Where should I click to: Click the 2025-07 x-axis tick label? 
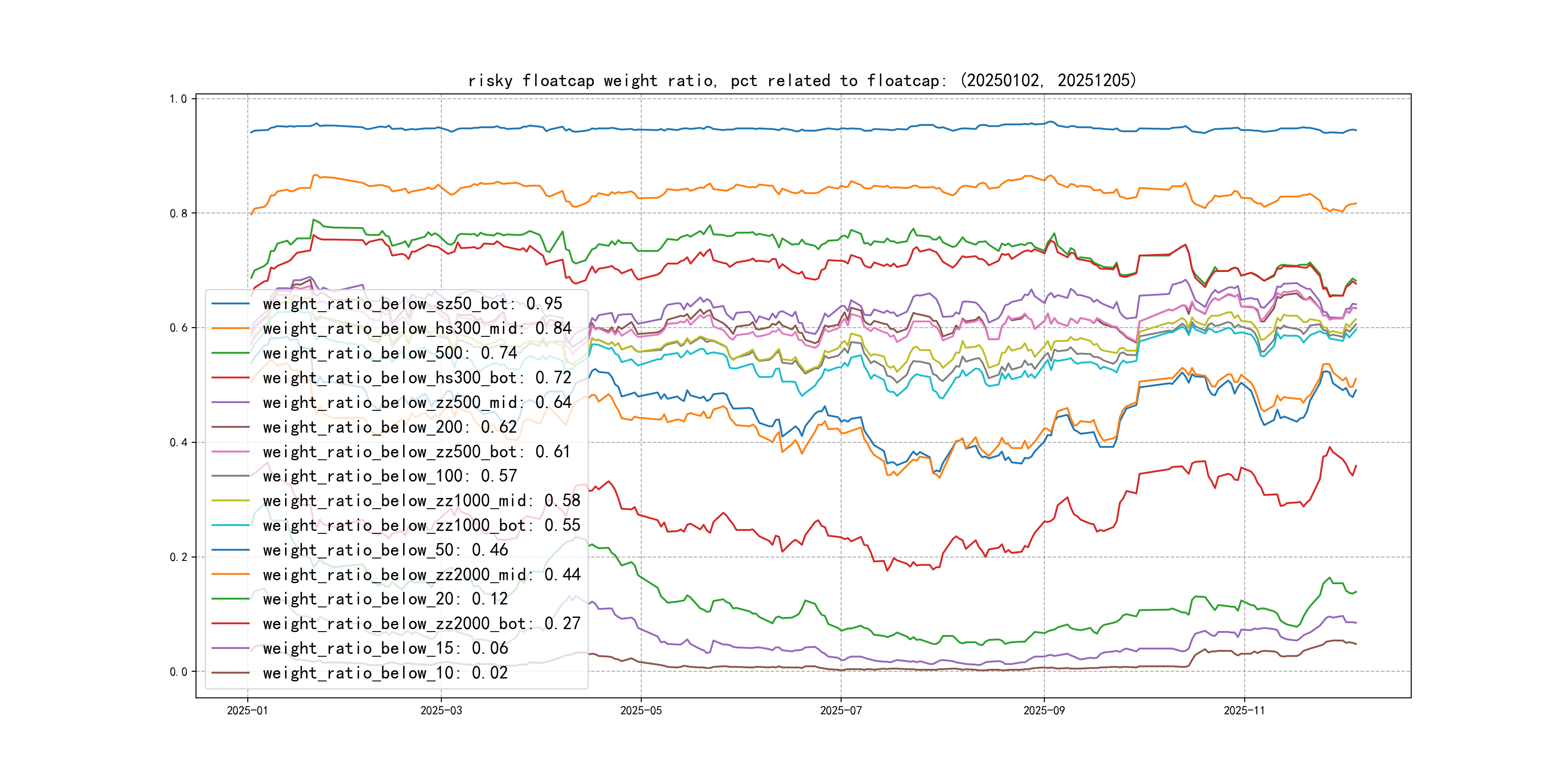click(x=841, y=710)
